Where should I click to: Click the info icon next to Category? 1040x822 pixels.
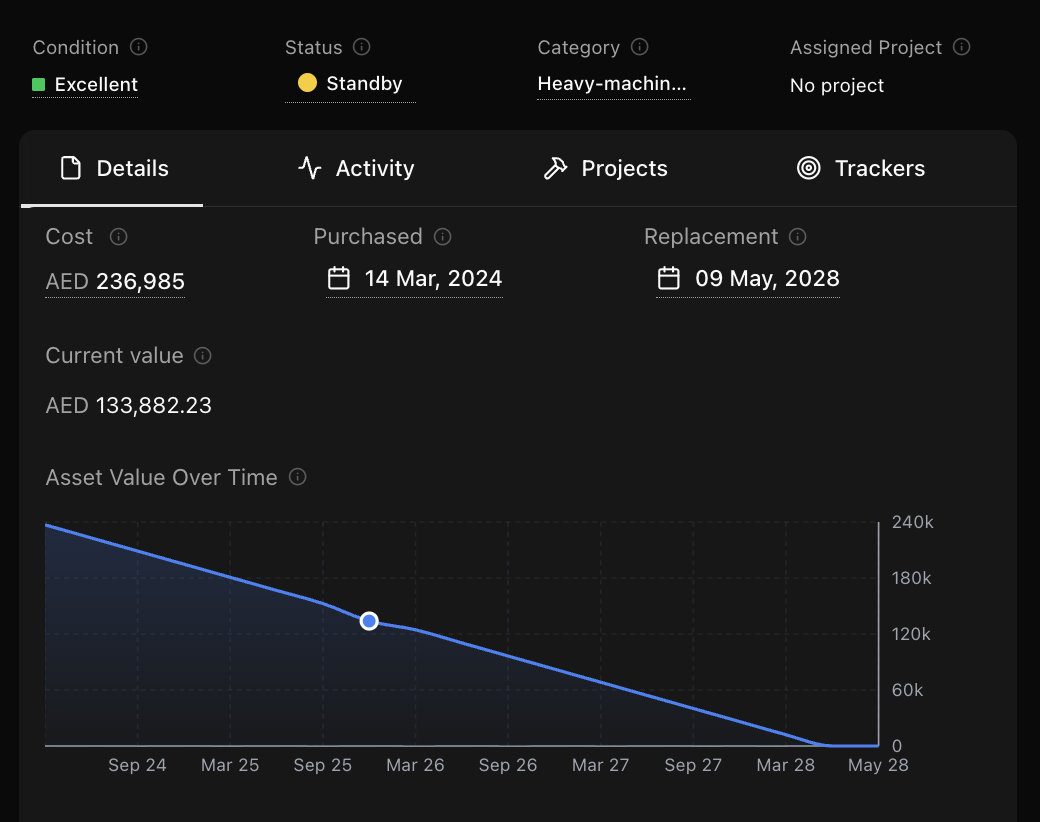[640, 47]
